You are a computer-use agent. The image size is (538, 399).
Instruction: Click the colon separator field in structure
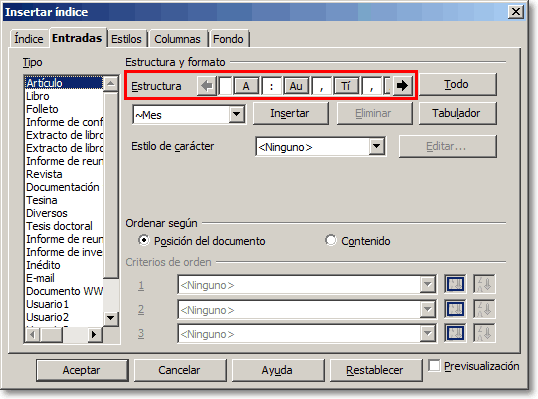tap(271, 86)
